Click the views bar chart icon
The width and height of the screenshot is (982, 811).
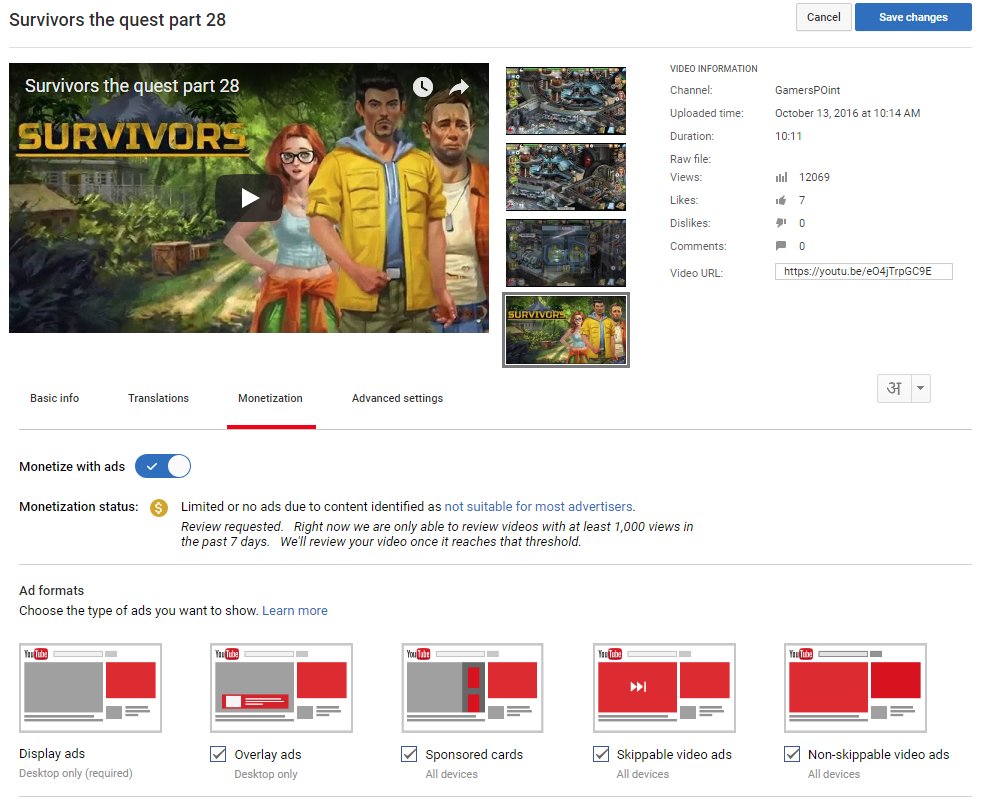coord(781,177)
